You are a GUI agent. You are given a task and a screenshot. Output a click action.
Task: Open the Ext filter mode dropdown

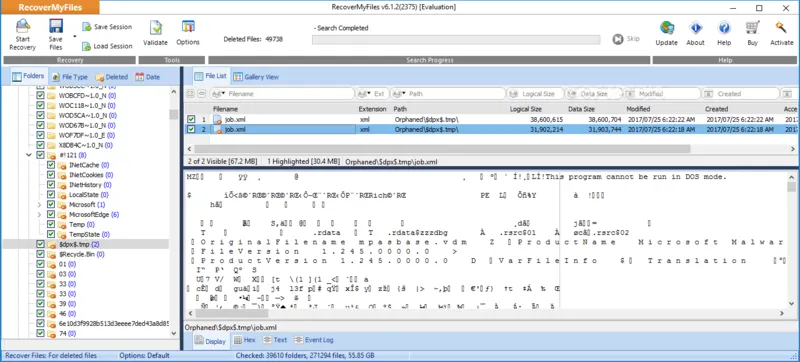pos(364,94)
